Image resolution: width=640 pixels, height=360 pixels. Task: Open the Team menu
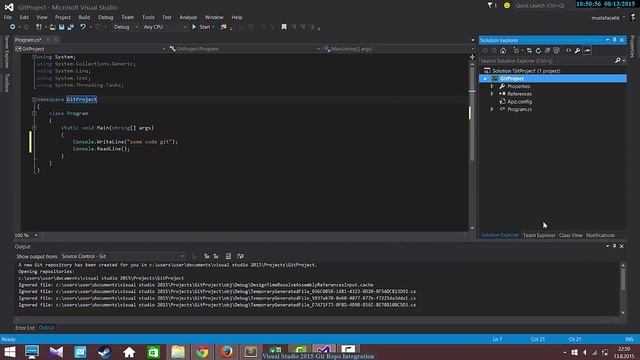click(x=127, y=17)
